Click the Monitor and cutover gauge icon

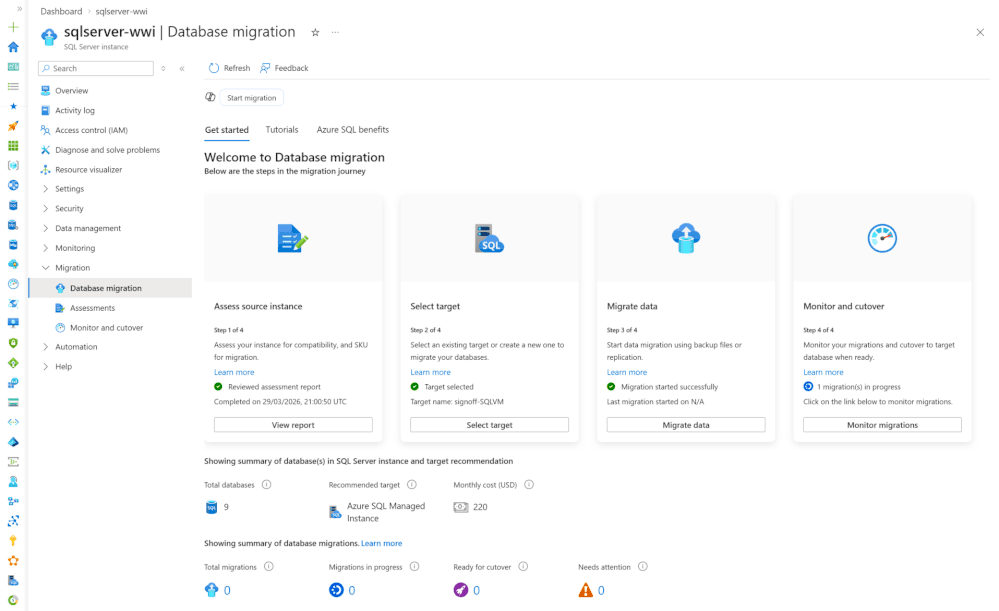click(882, 238)
